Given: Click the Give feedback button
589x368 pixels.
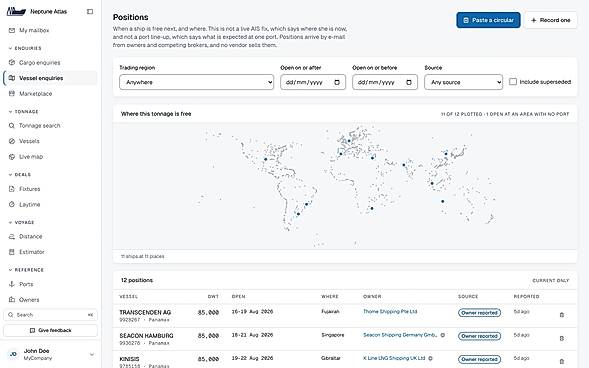Looking at the screenshot, I should (x=50, y=330).
